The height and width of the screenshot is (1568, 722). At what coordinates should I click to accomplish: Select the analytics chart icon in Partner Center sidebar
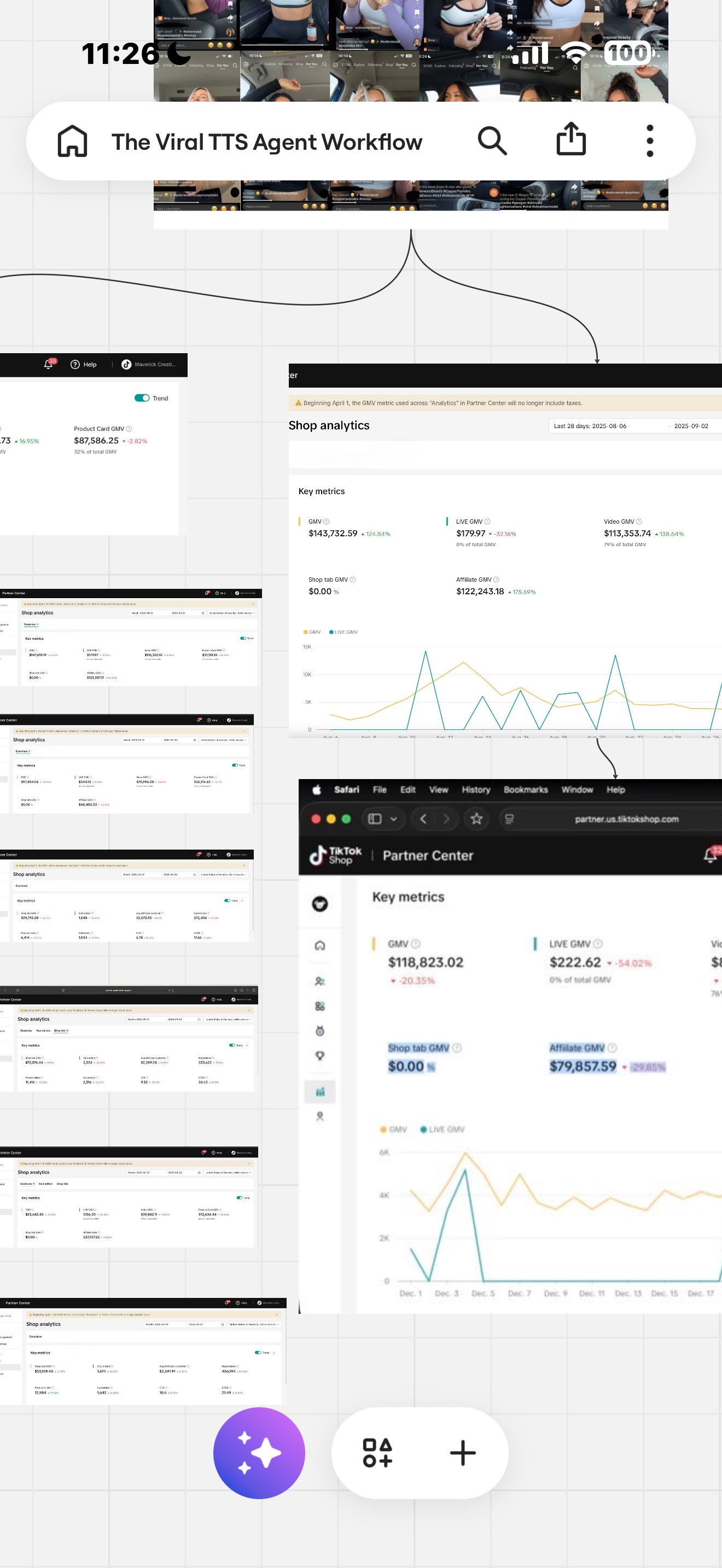point(319,1092)
